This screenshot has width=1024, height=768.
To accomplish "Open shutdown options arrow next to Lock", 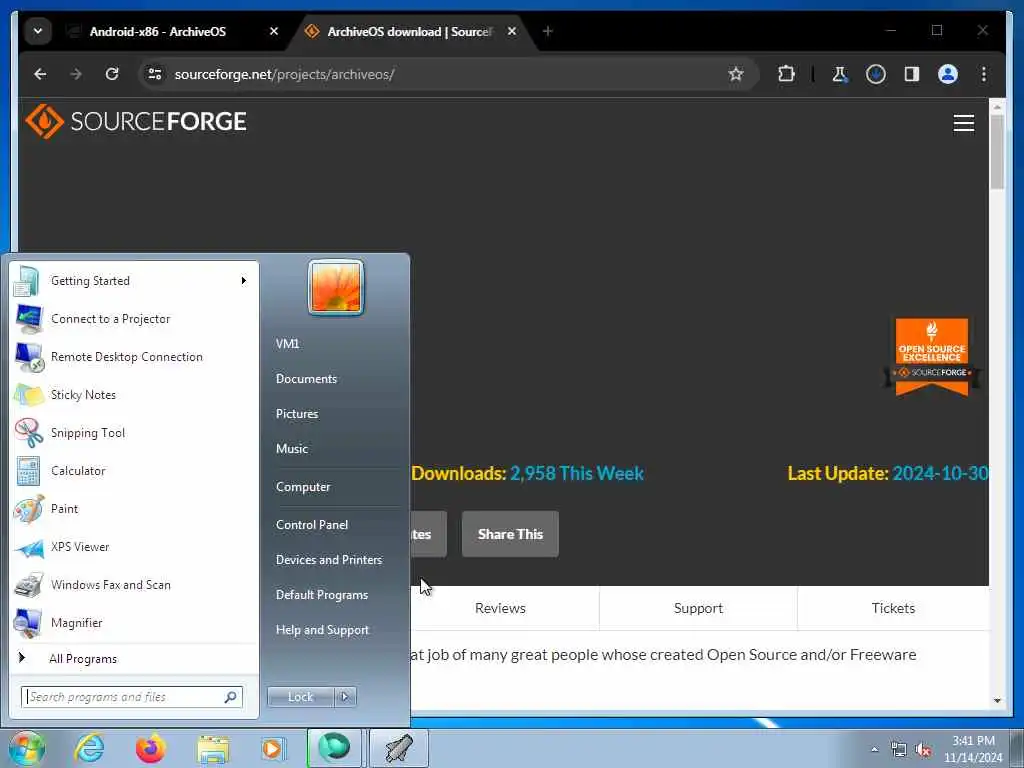I will [x=345, y=697].
